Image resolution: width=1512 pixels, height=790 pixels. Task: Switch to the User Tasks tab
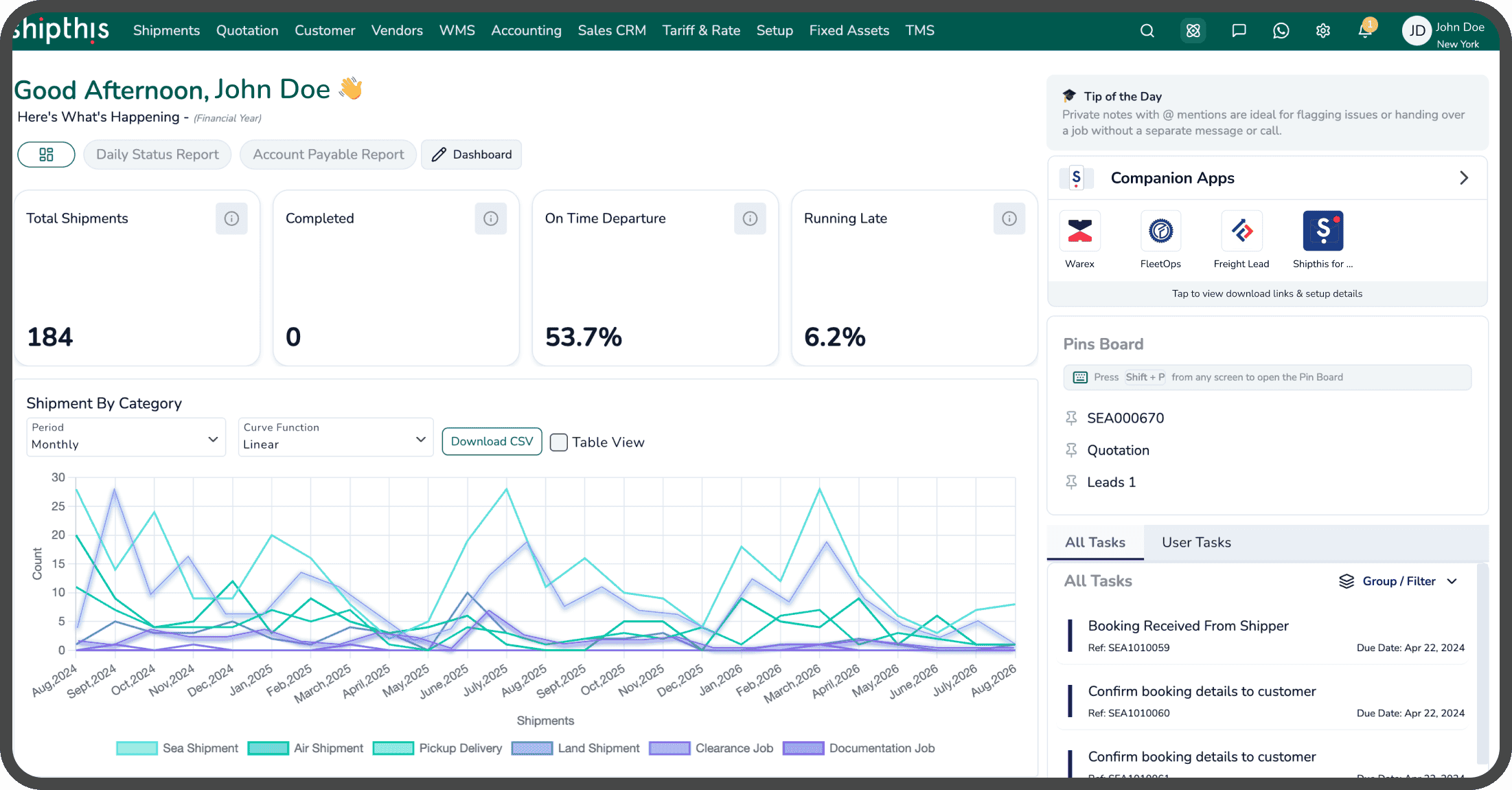tap(1196, 542)
